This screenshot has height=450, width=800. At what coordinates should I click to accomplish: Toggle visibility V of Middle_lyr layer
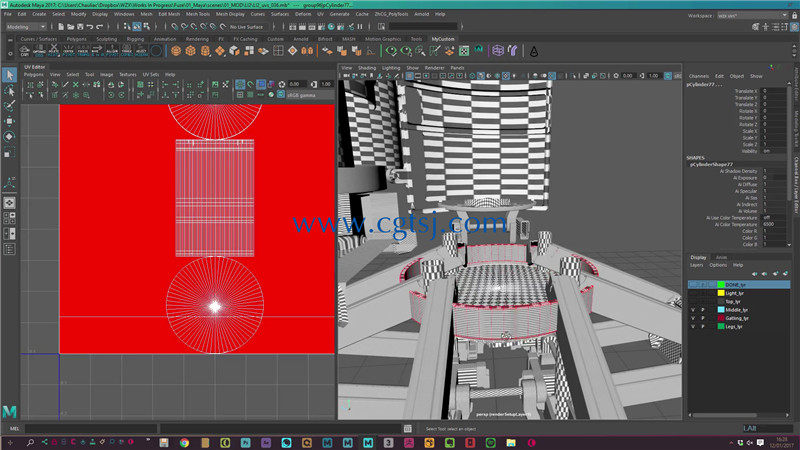(693, 310)
